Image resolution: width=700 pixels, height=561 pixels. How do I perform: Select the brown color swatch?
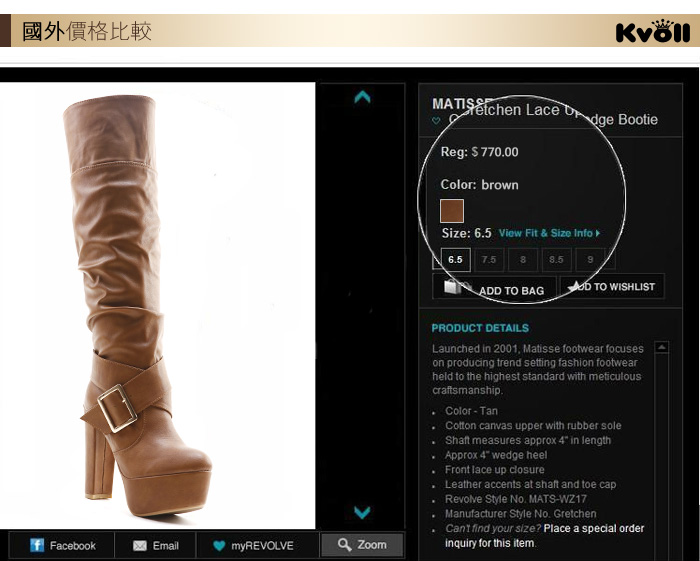[452, 211]
